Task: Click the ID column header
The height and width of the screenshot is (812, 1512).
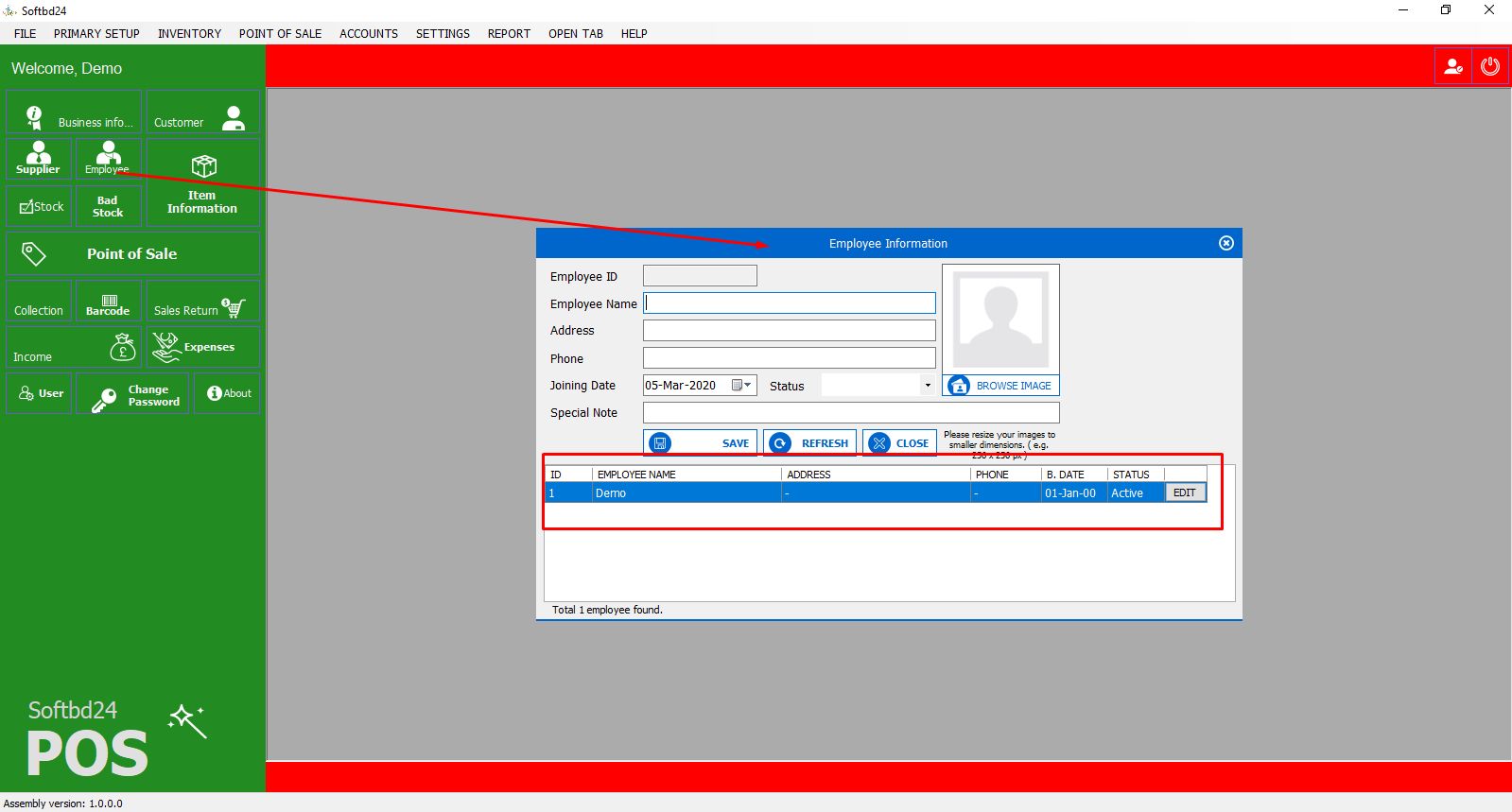Action: (x=569, y=474)
